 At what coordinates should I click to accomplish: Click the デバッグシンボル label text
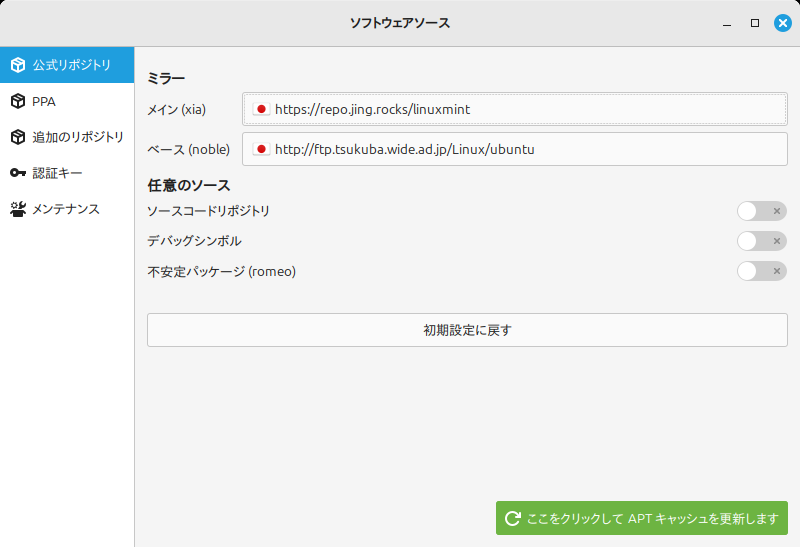click(194, 241)
